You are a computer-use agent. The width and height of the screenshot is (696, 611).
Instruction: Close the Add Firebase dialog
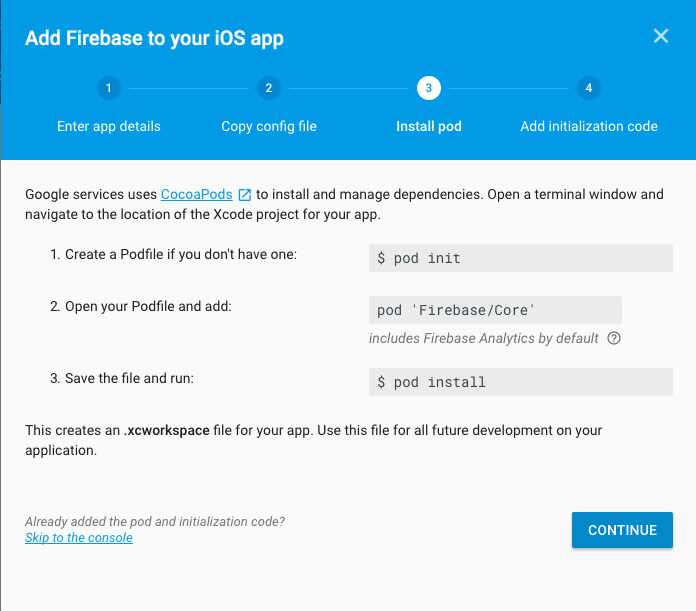(x=660, y=37)
